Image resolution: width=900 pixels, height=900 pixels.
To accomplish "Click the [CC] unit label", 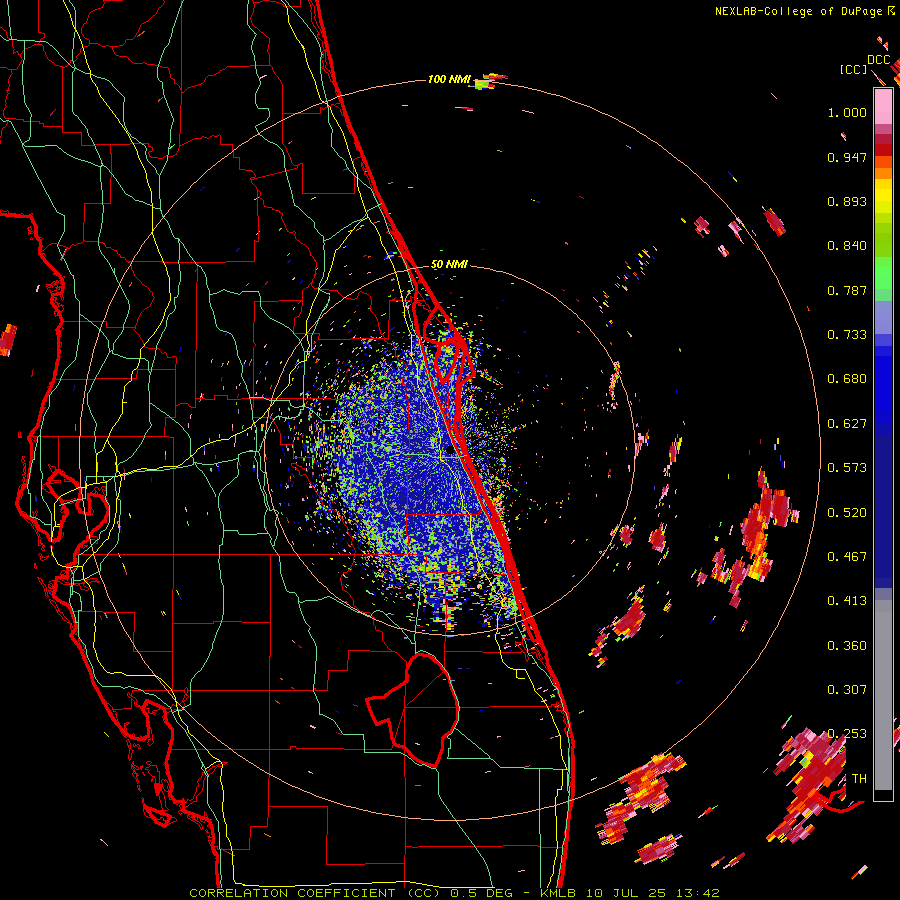I will 853,70.
